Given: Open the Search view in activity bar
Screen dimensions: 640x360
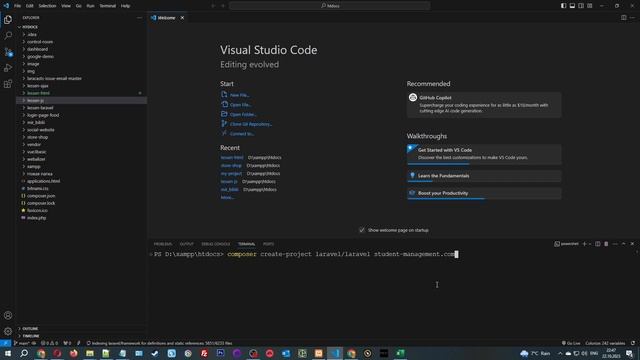Looking at the screenshot, I should click(8, 36).
